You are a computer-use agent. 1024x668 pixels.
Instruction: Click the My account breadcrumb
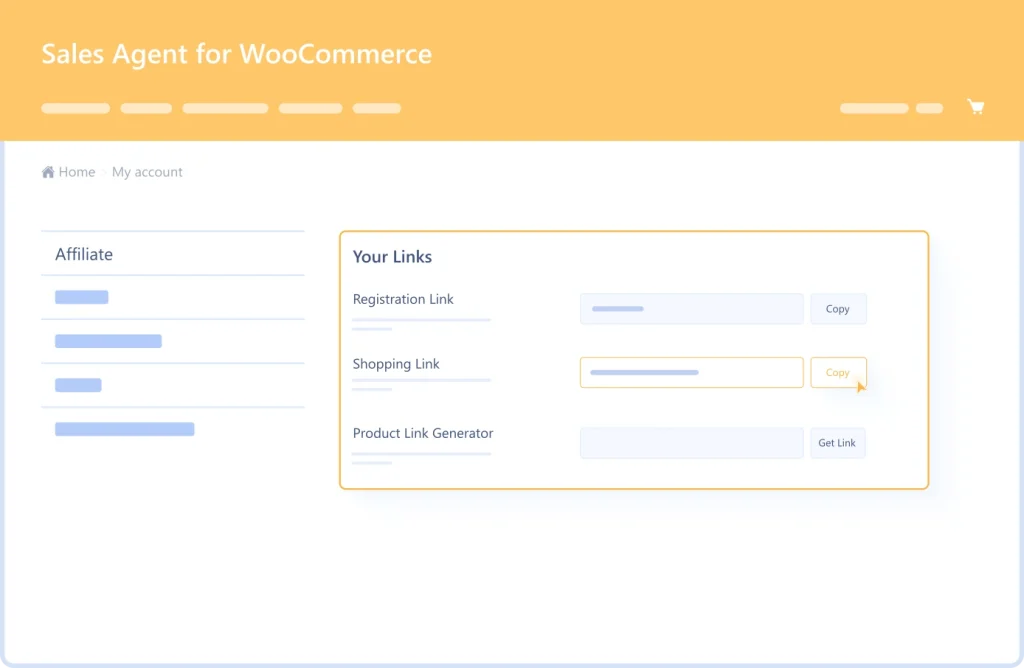(147, 172)
